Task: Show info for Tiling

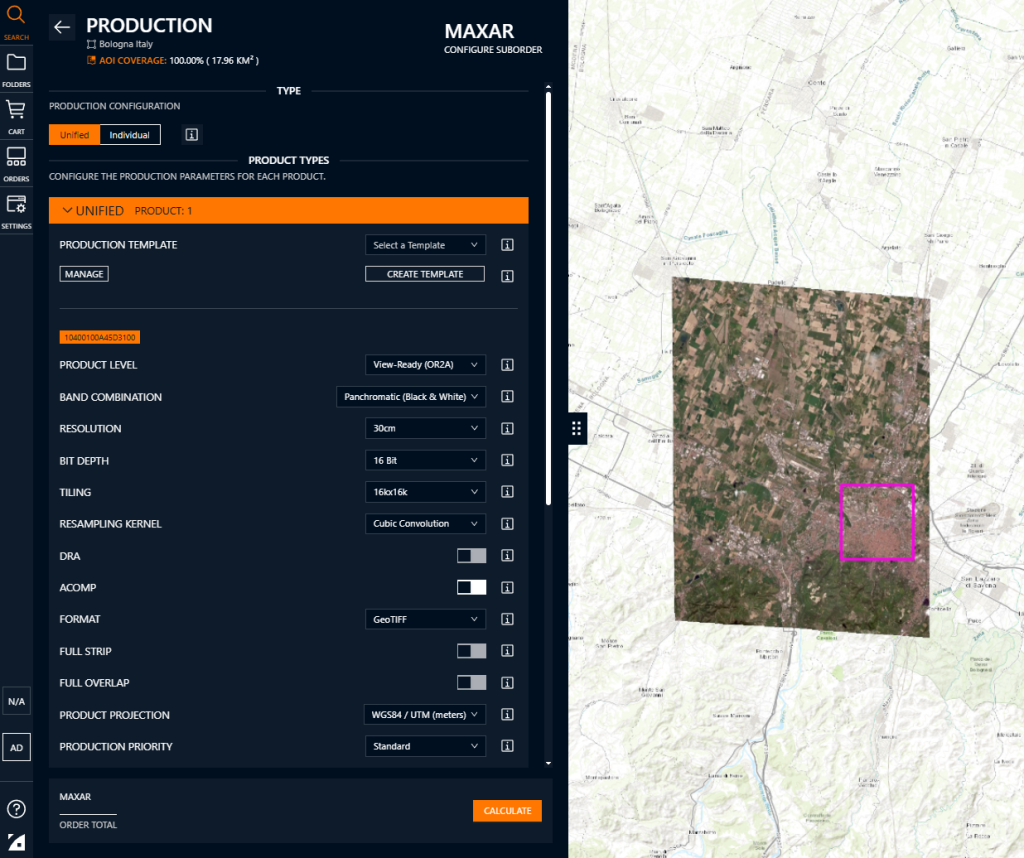Action: [x=507, y=492]
